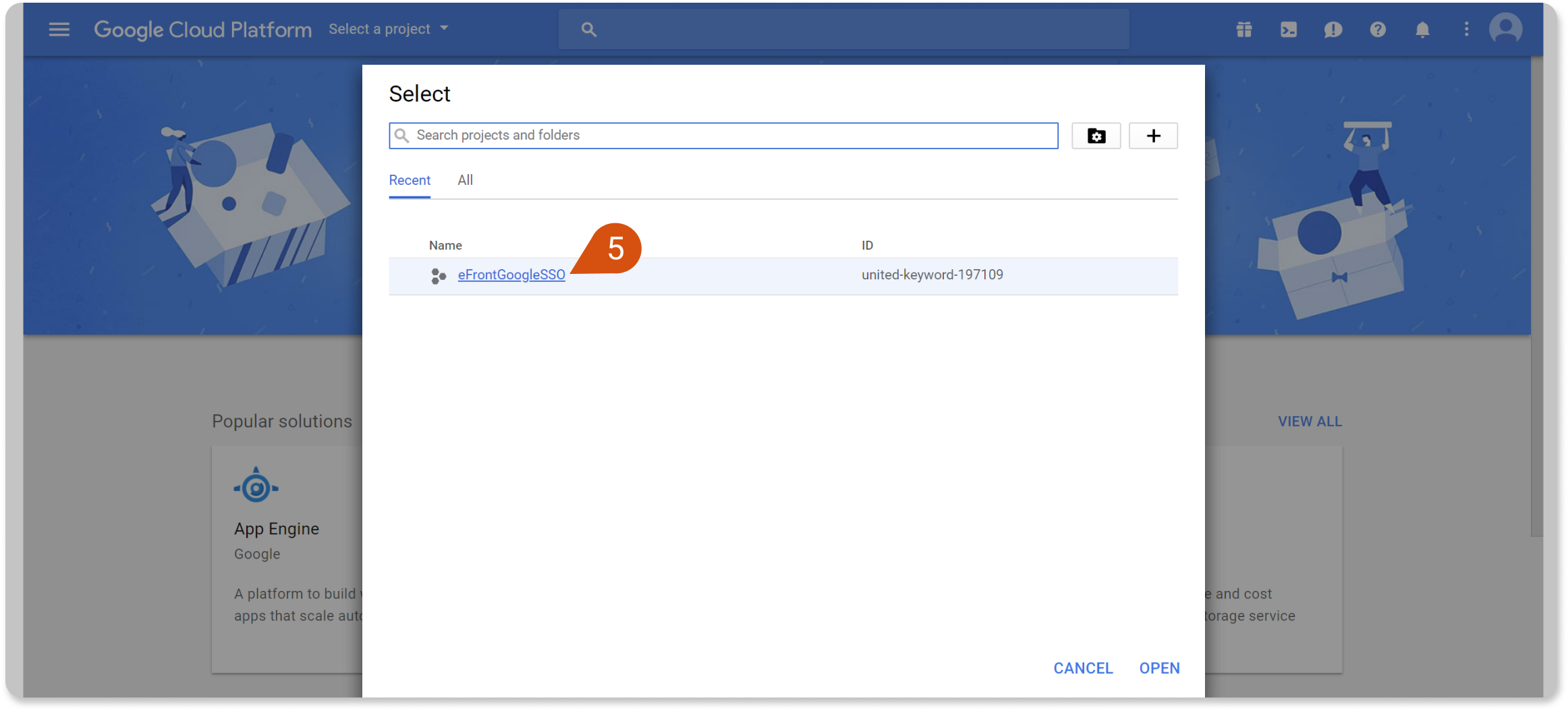Expand the Select a project dropdown
1568x711 pixels.
pyautogui.click(x=388, y=29)
